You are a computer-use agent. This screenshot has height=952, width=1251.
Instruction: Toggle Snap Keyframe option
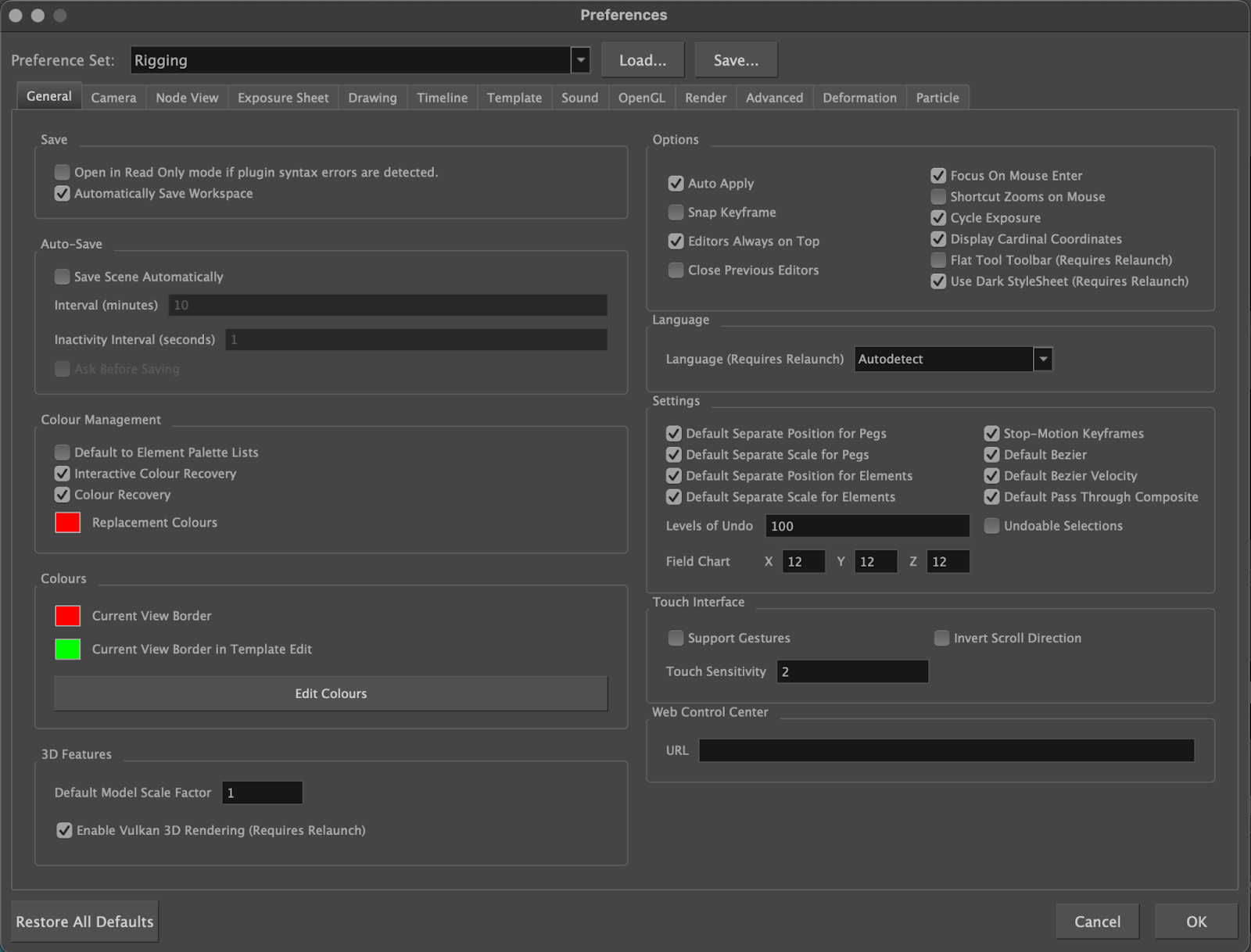click(x=676, y=213)
